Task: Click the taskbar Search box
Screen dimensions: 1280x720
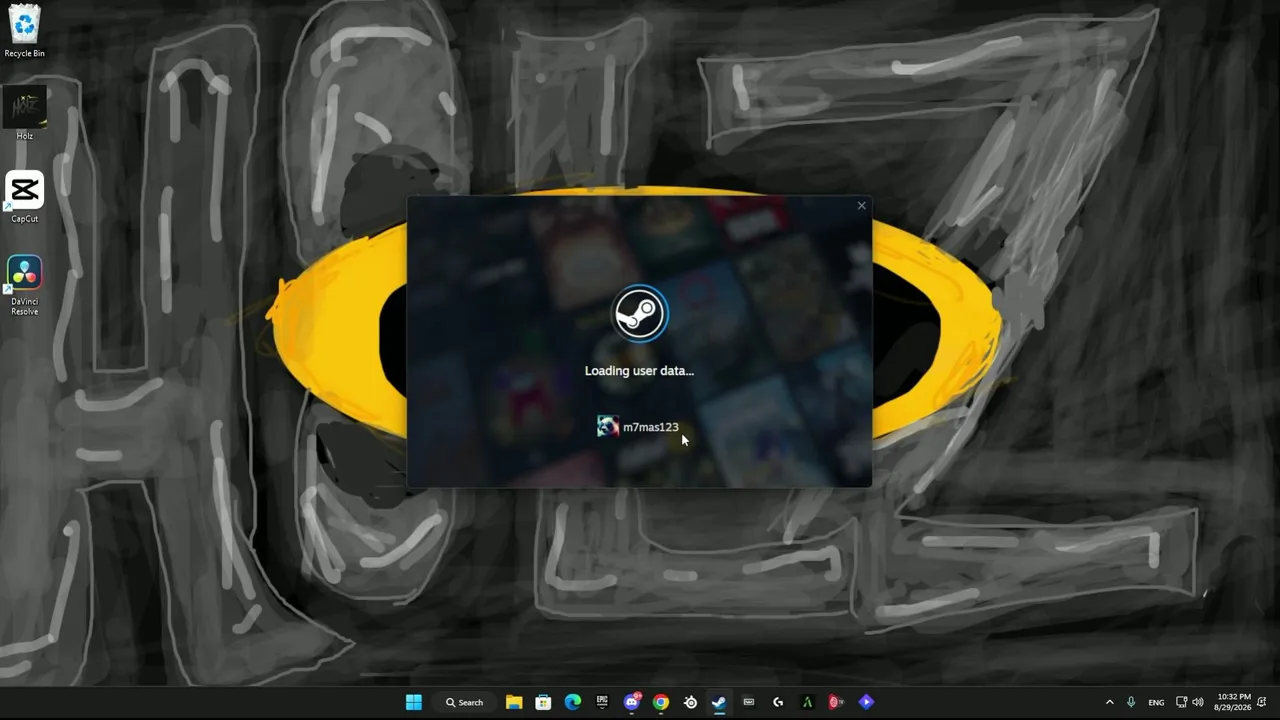Action: click(465, 702)
